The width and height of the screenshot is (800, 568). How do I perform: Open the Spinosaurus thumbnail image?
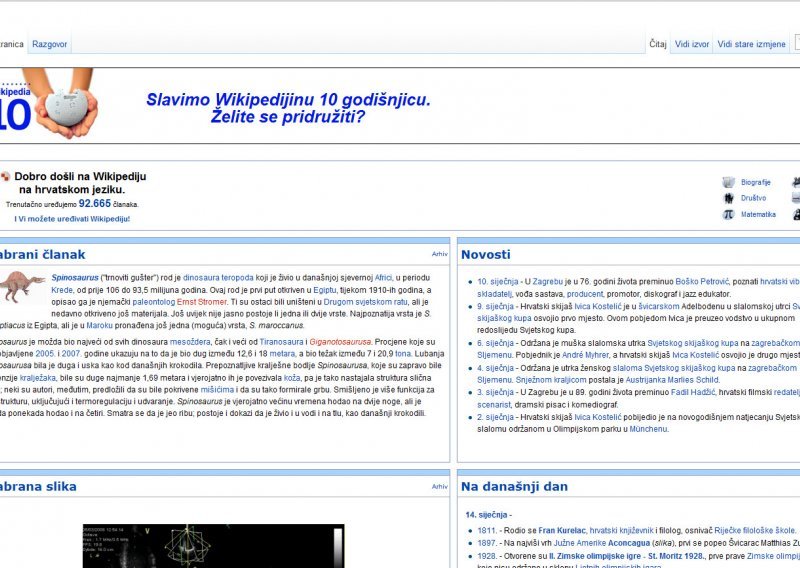tap(22, 286)
